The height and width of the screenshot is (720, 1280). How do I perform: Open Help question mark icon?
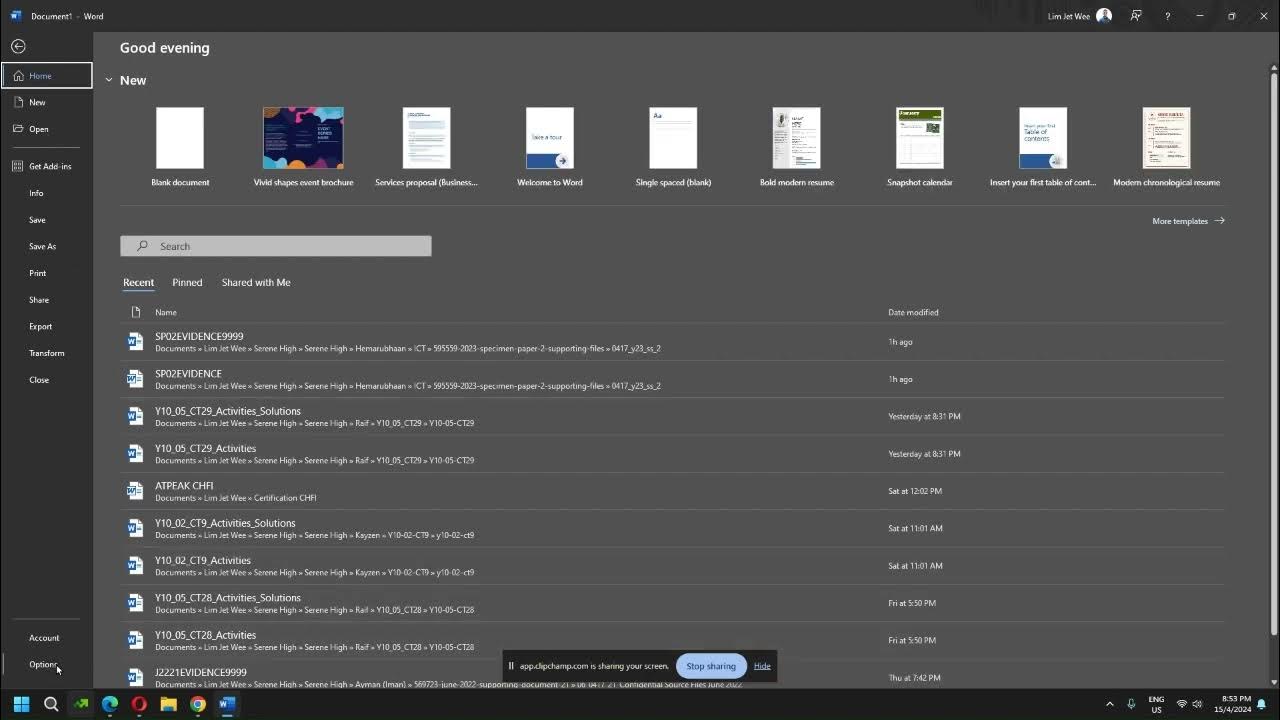[1167, 16]
